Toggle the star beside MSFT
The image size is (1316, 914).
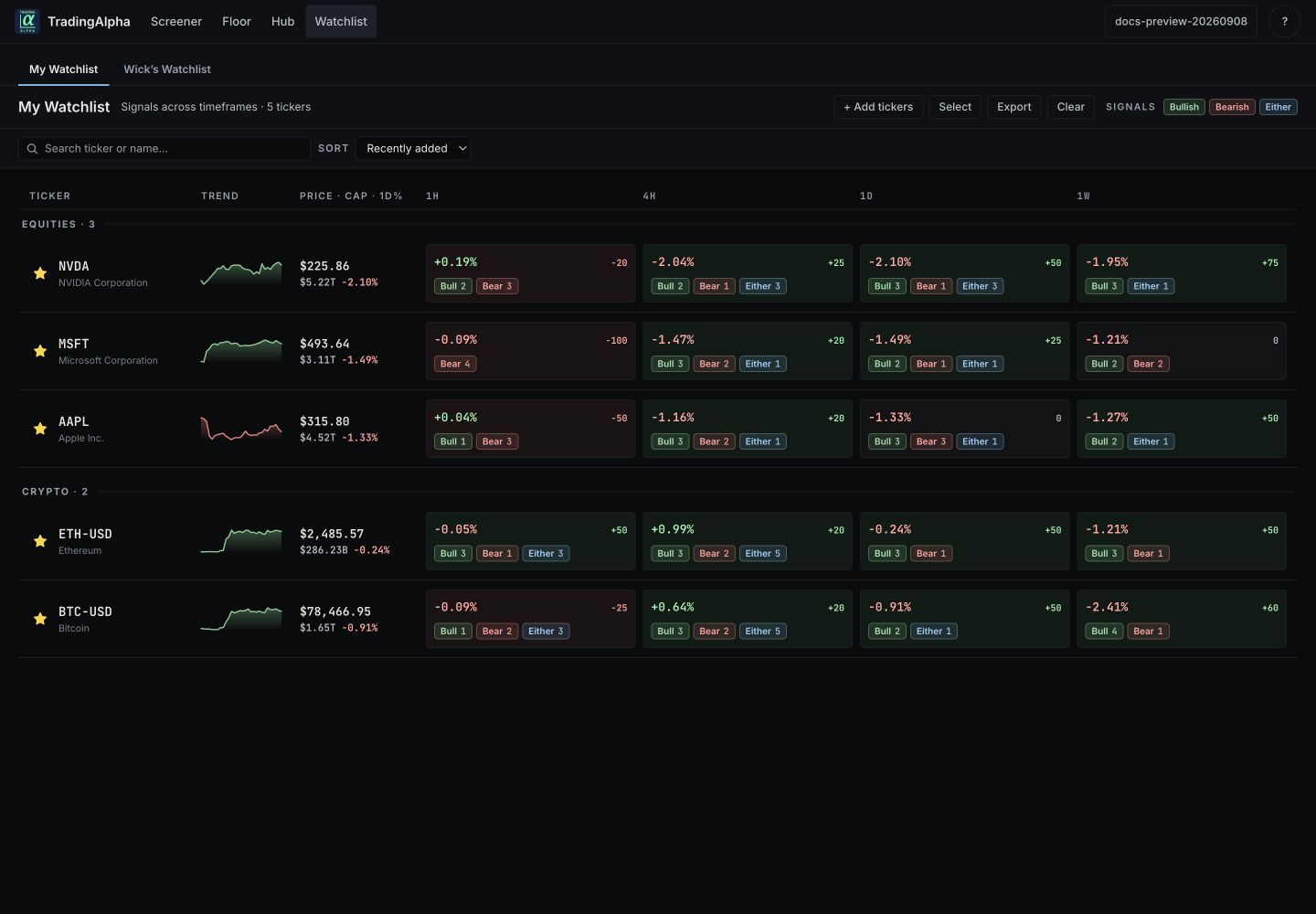[40, 351]
